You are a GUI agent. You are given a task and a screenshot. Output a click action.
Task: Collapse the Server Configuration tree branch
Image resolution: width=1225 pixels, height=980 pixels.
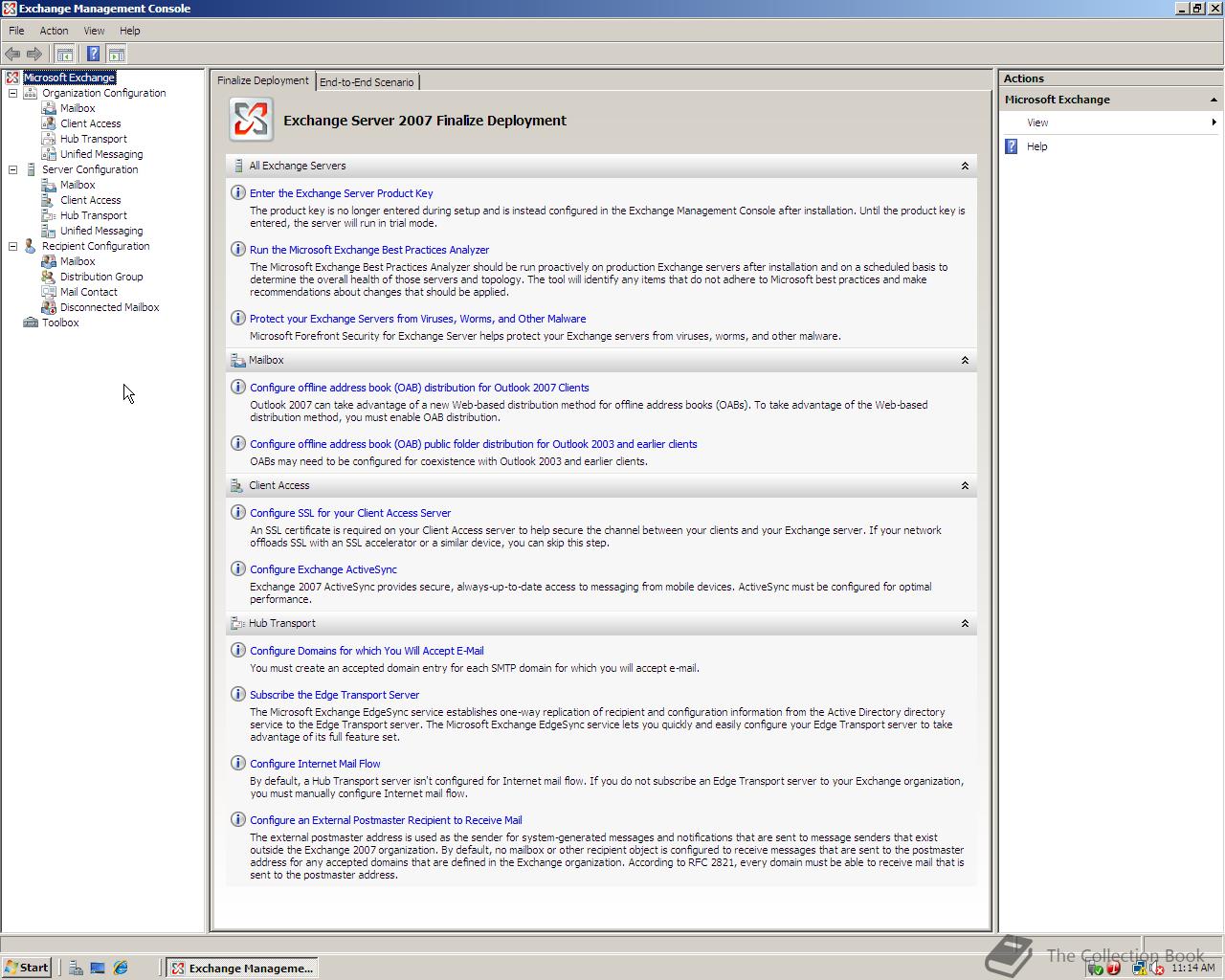coord(13,169)
